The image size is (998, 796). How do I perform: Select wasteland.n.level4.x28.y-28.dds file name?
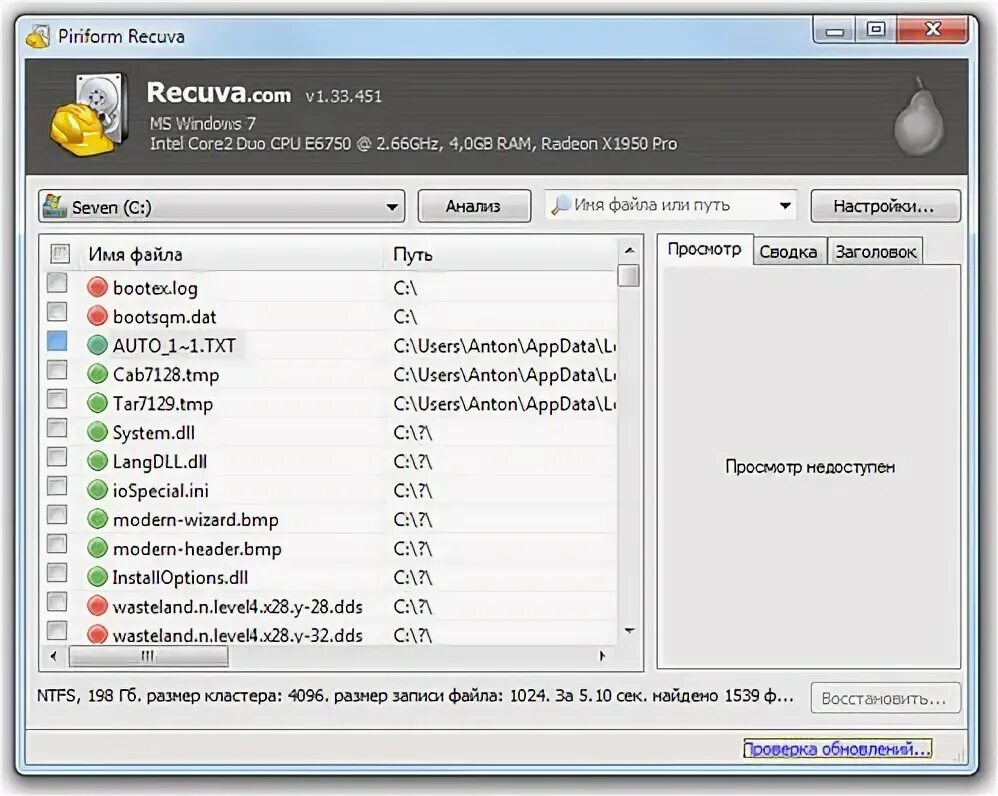(237, 607)
